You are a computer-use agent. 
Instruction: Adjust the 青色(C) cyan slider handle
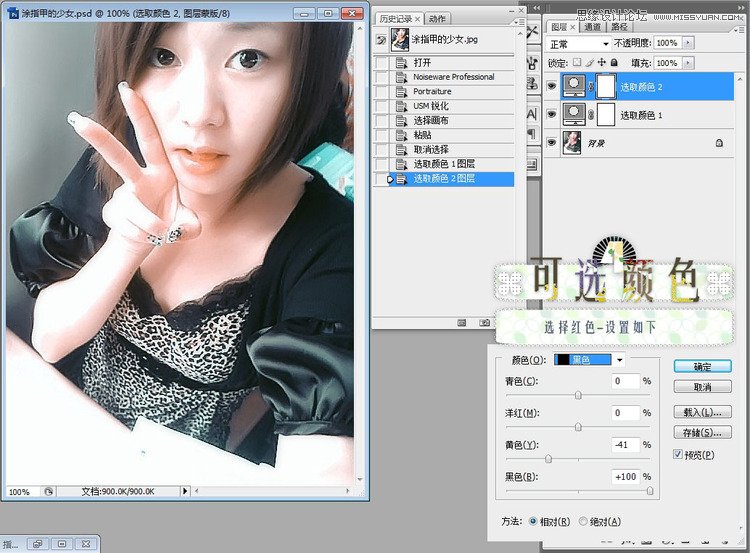578,395
